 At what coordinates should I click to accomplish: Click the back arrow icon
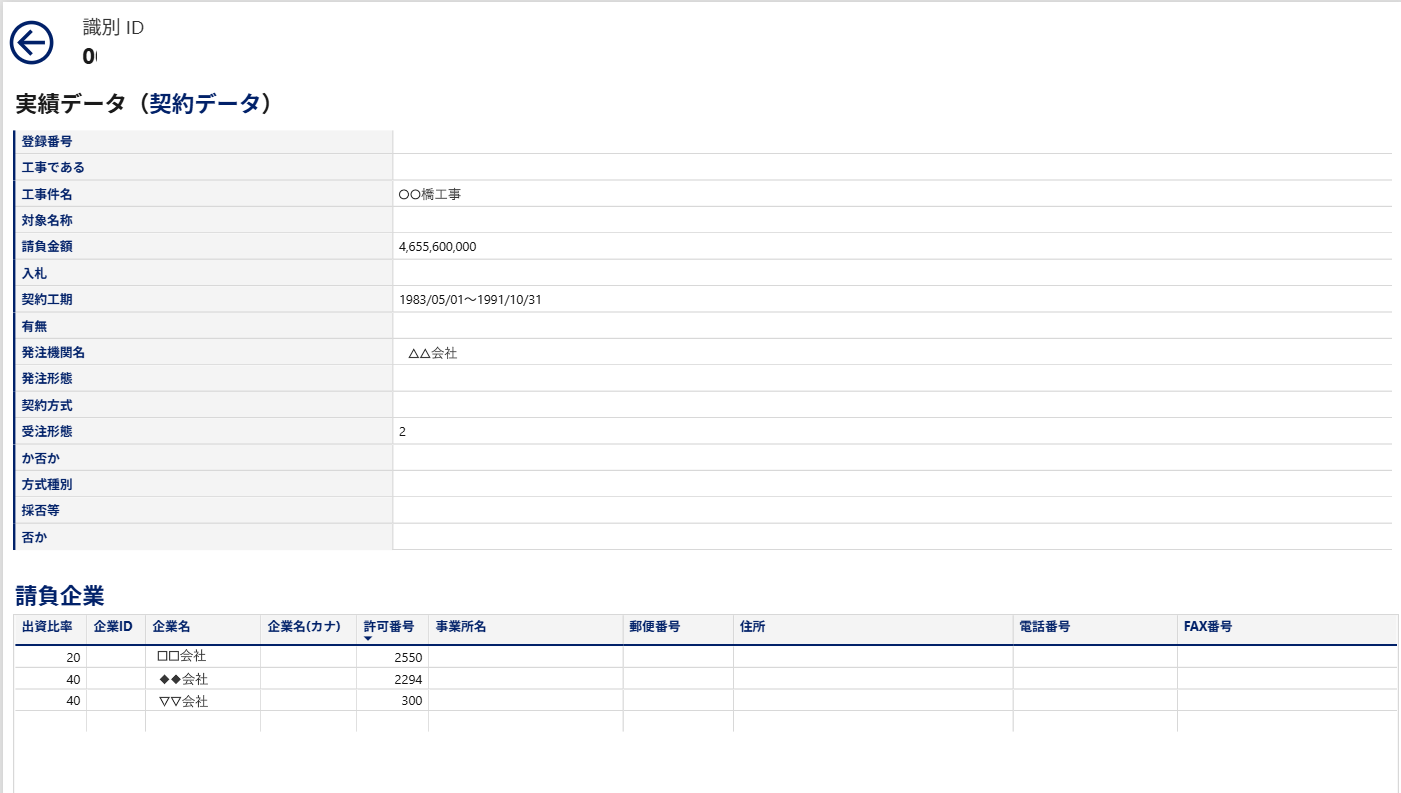click(x=31, y=43)
